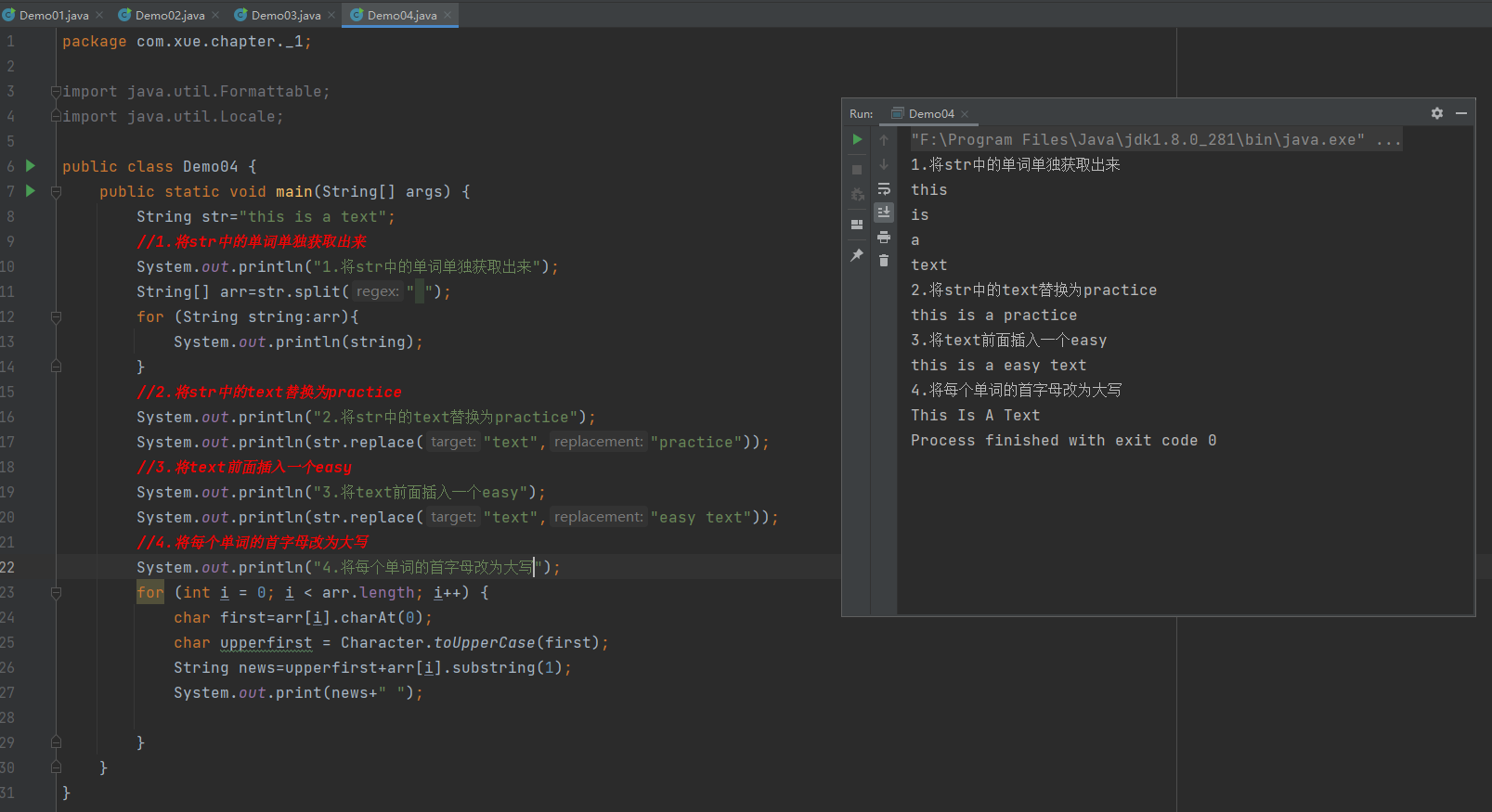Image resolution: width=1492 pixels, height=812 pixels.
Task: Toggle Pin Tab in the Run panel
Action: (x=857, y=255)
